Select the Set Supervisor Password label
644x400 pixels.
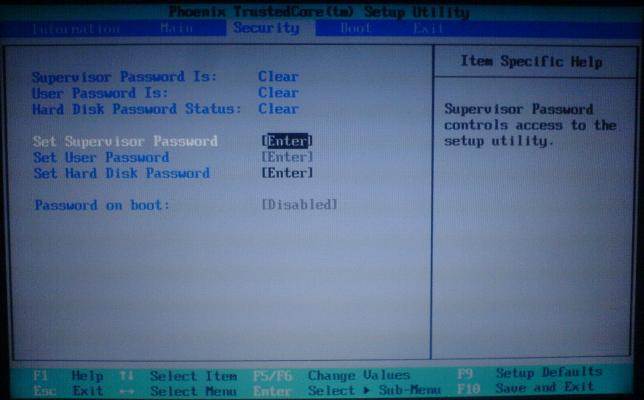(x=125, y=141)
